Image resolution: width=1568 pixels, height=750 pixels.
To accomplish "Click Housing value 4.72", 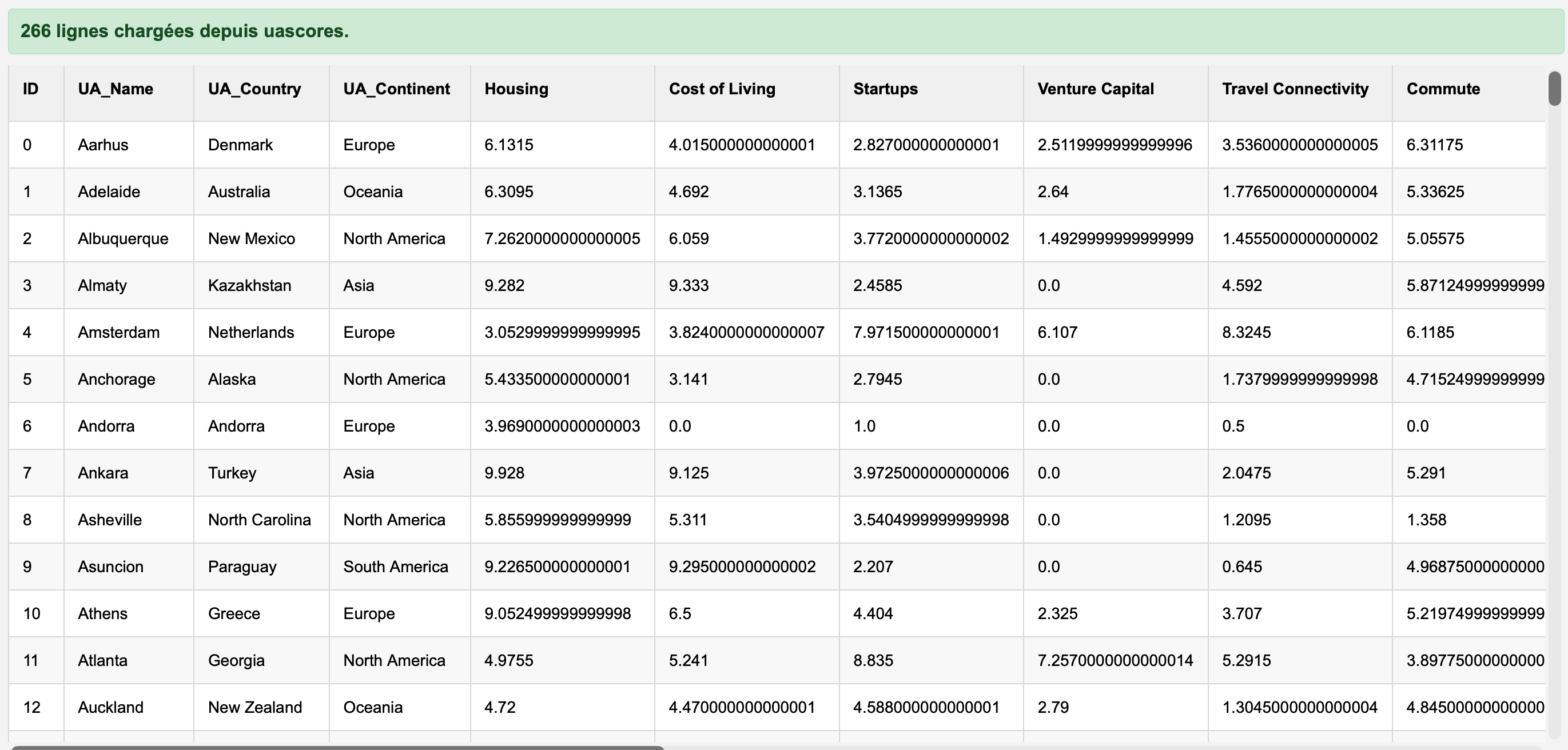I will point(563,707).
